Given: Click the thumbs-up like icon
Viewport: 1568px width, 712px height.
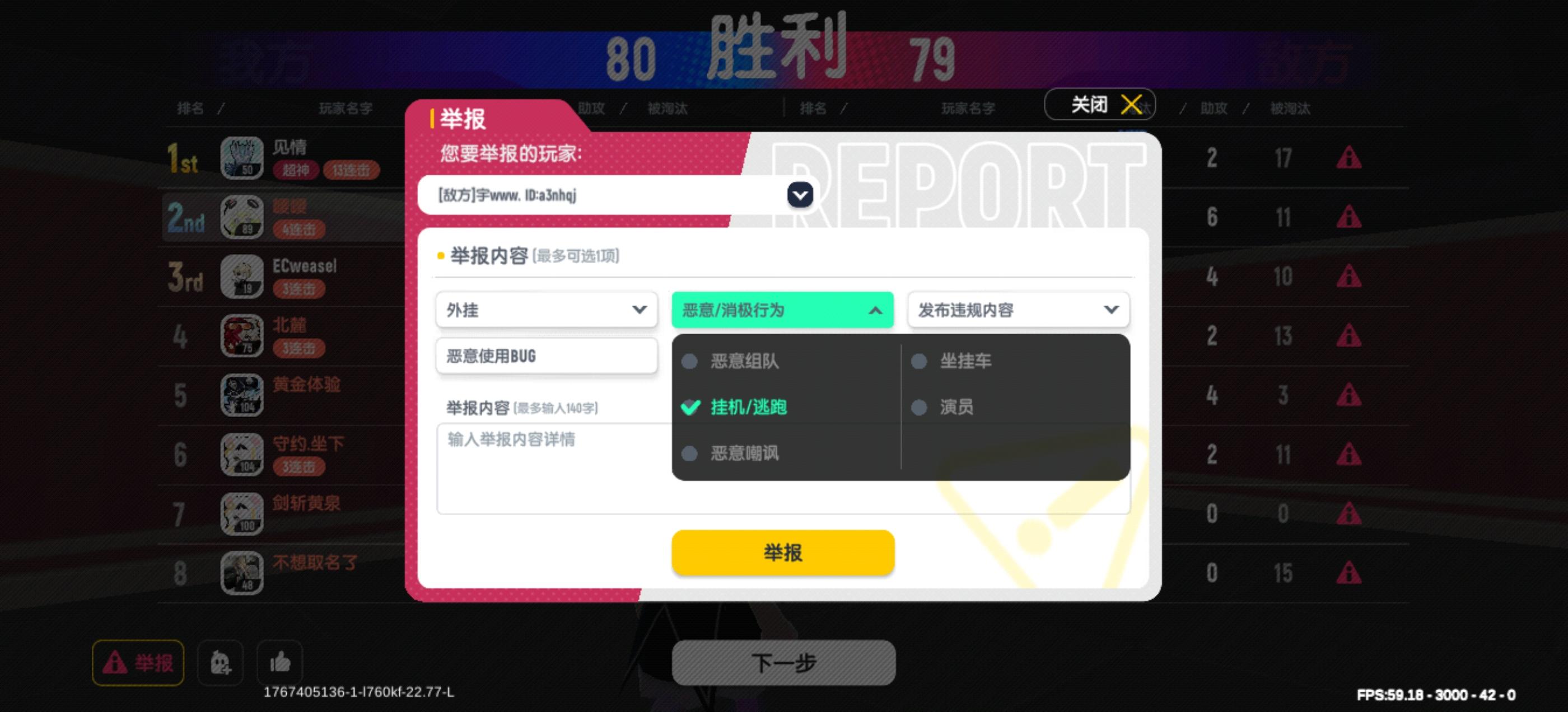Looking at the screenshot, I should (280, 662).
